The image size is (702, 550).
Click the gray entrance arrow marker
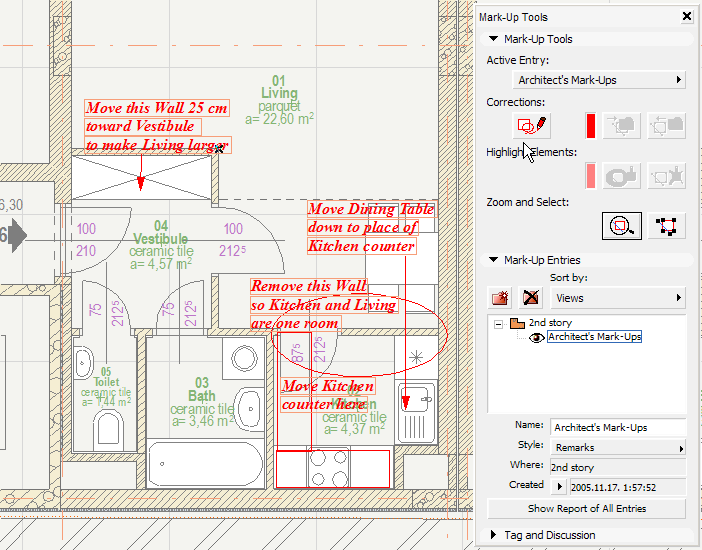17,235
